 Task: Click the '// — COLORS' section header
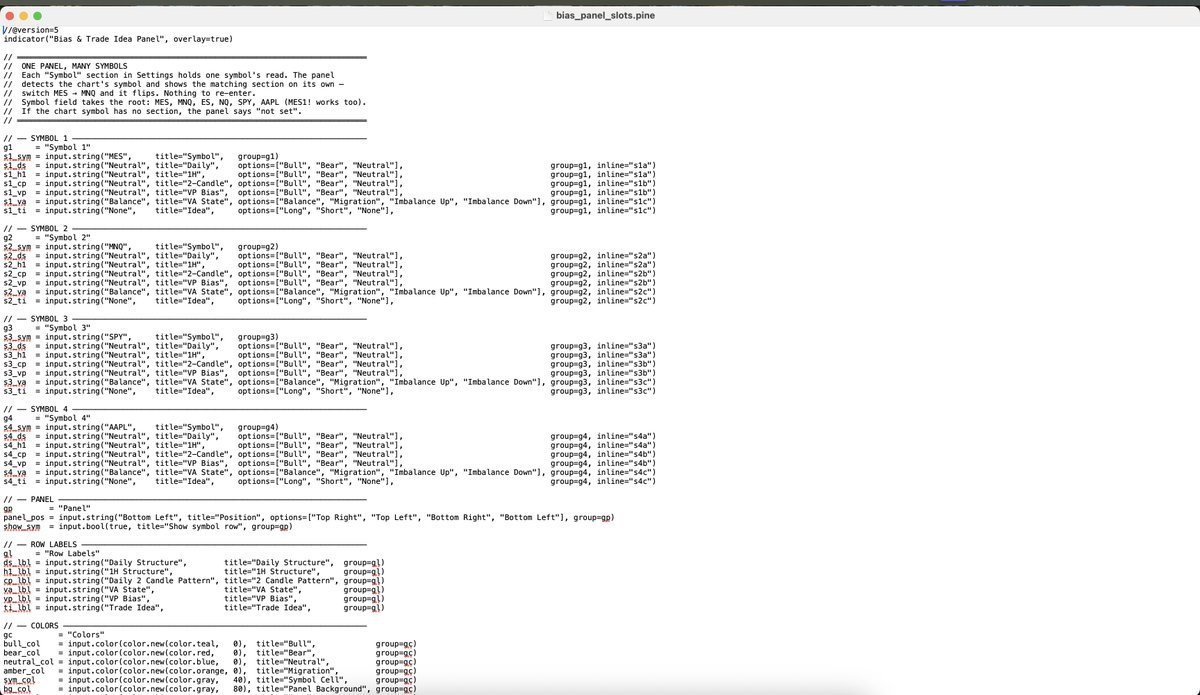coord(31,626)
